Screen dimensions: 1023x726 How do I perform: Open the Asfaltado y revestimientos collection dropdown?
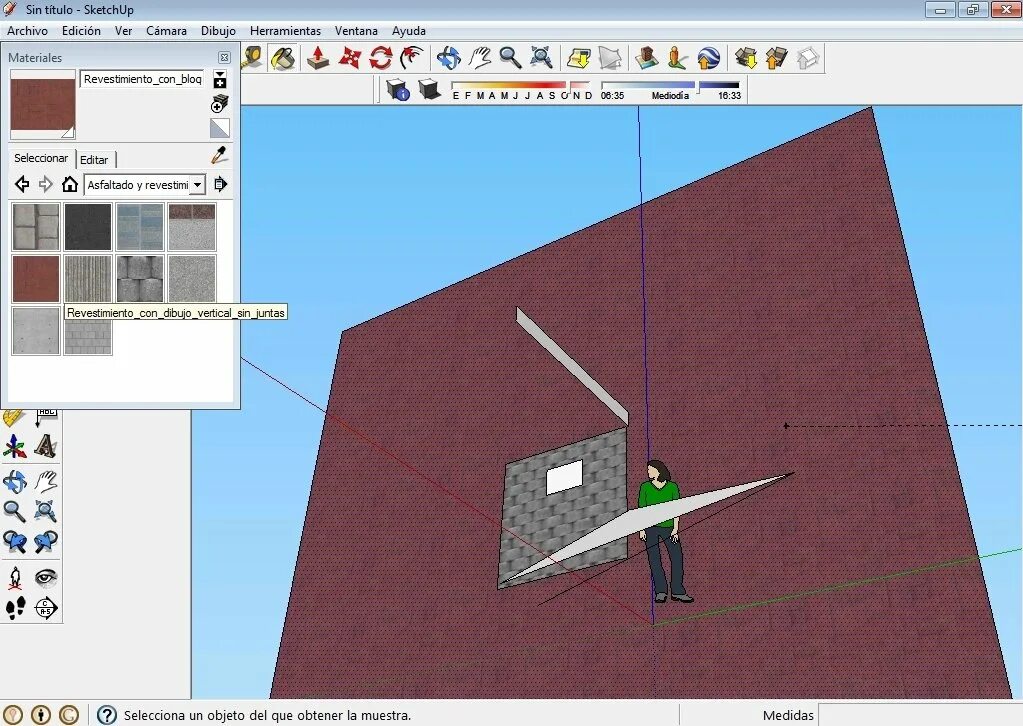click(197, 185)
